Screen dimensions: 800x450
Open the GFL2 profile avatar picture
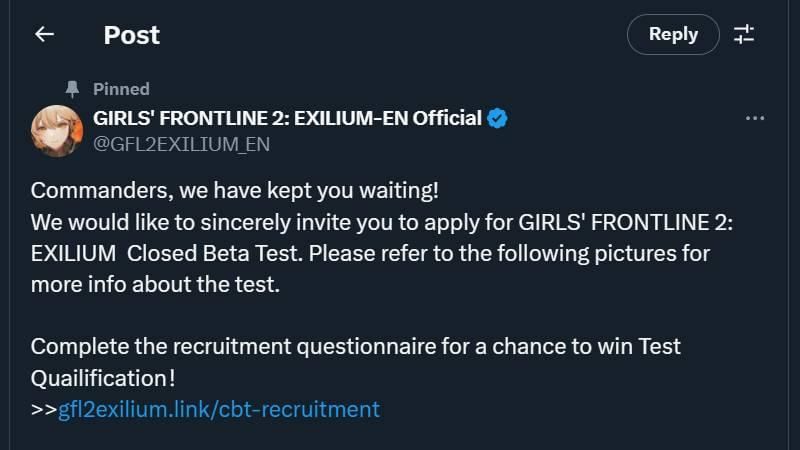[55, 130]
